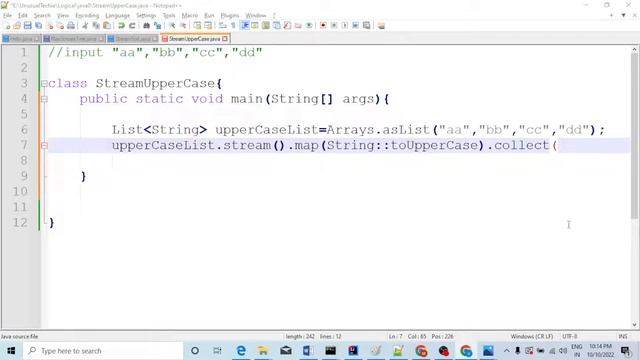Show the Document Map panel

point(266,25)
